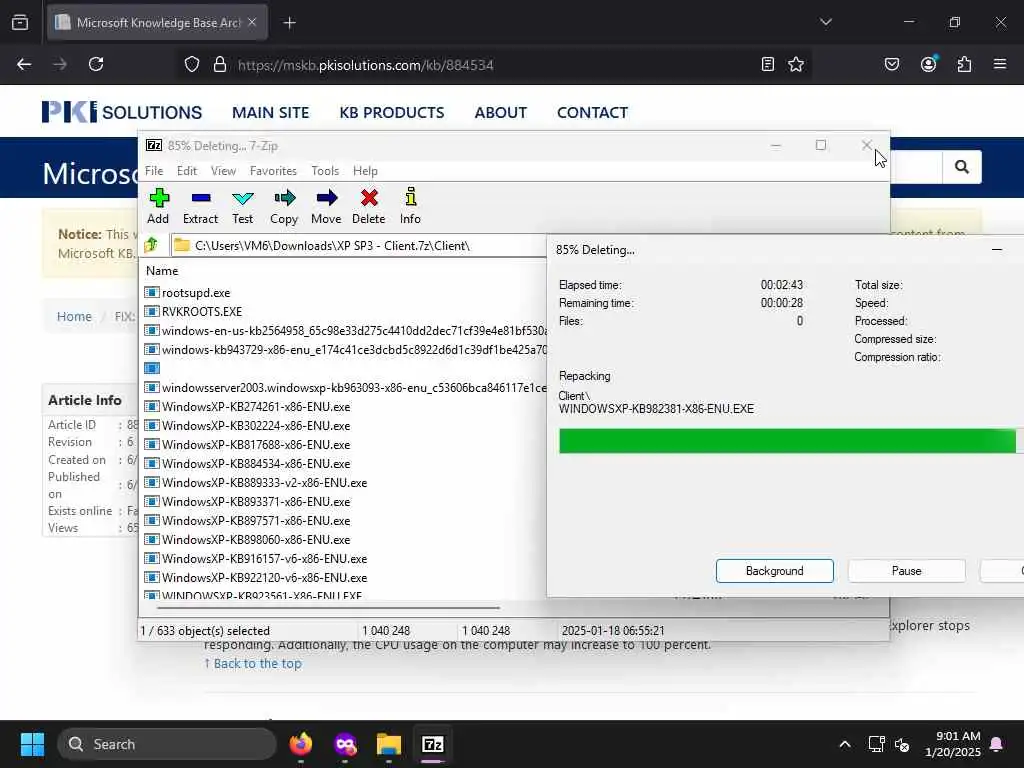Open reader view icon in address bar

[768, 64]
